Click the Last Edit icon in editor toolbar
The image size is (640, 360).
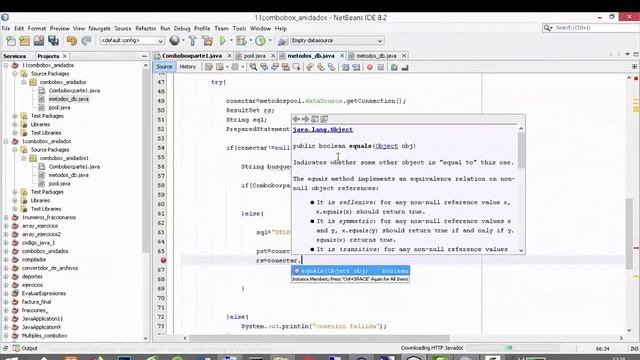(209, 67)
